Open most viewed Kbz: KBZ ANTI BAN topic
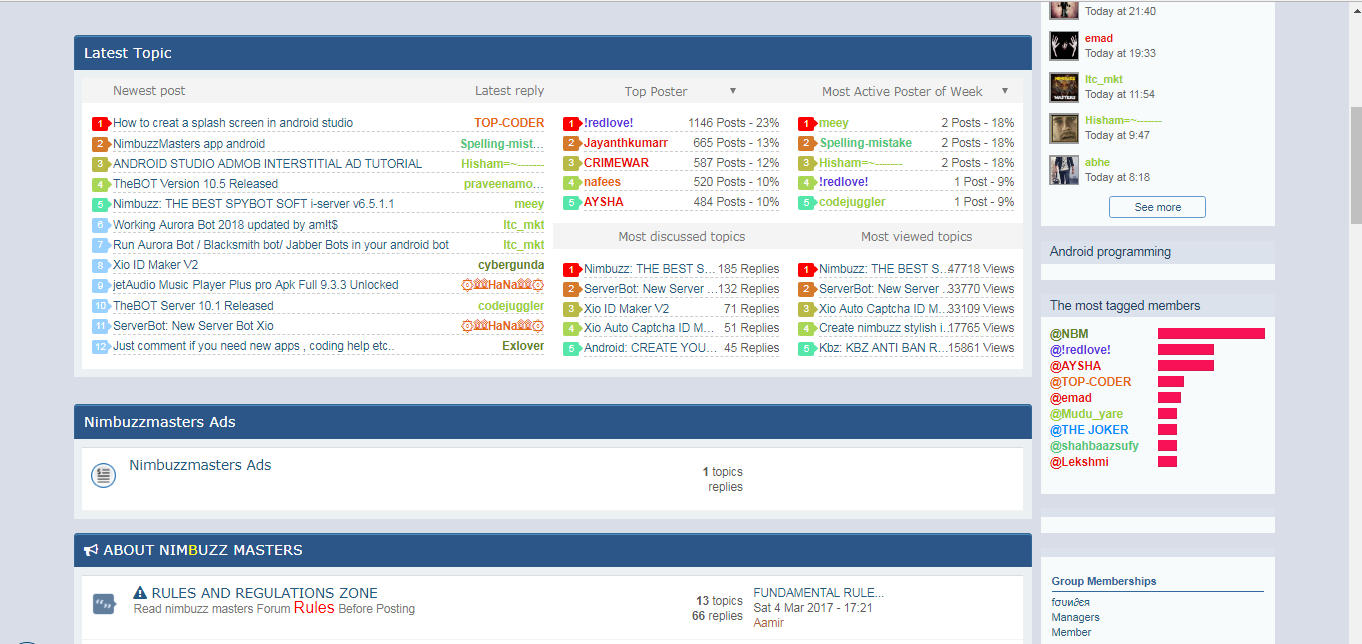This screenshot has width=1362, height=644. pos(882,348)
